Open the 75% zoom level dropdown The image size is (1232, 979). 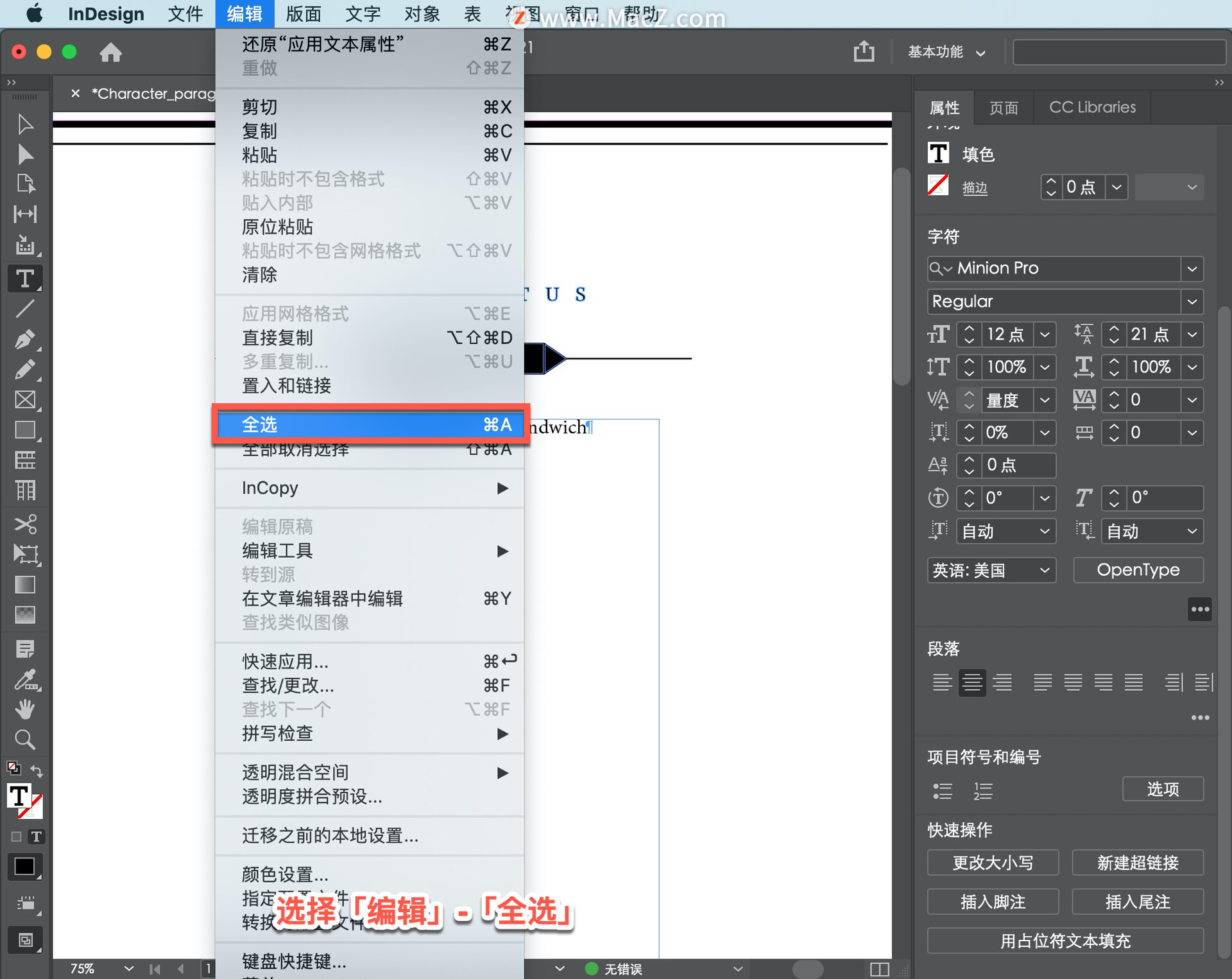pyautogui.click(x=128, y=968)
